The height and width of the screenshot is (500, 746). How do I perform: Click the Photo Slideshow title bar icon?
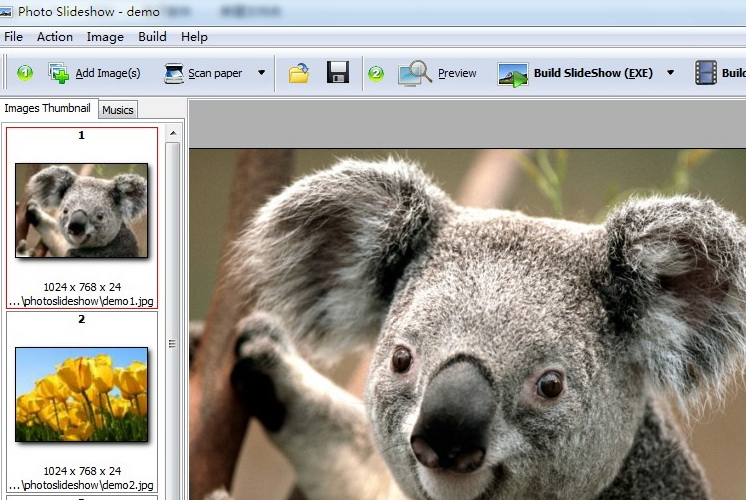point(5,12)
